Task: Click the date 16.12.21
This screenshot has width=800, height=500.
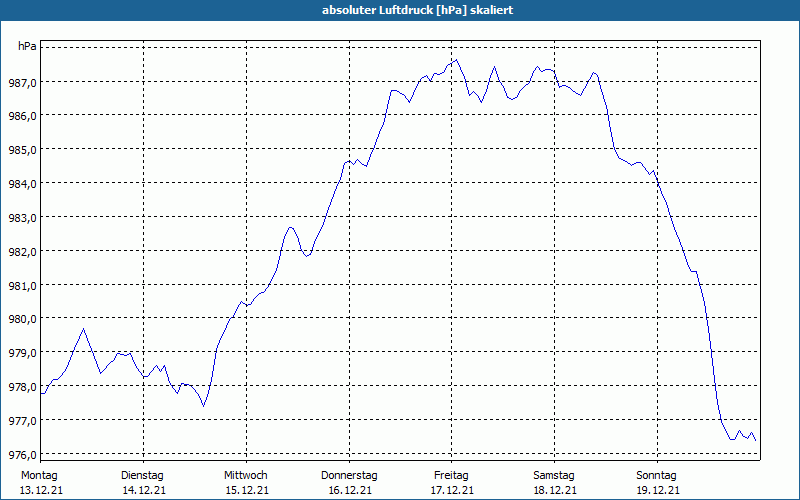Action: [x=350, y=490]
